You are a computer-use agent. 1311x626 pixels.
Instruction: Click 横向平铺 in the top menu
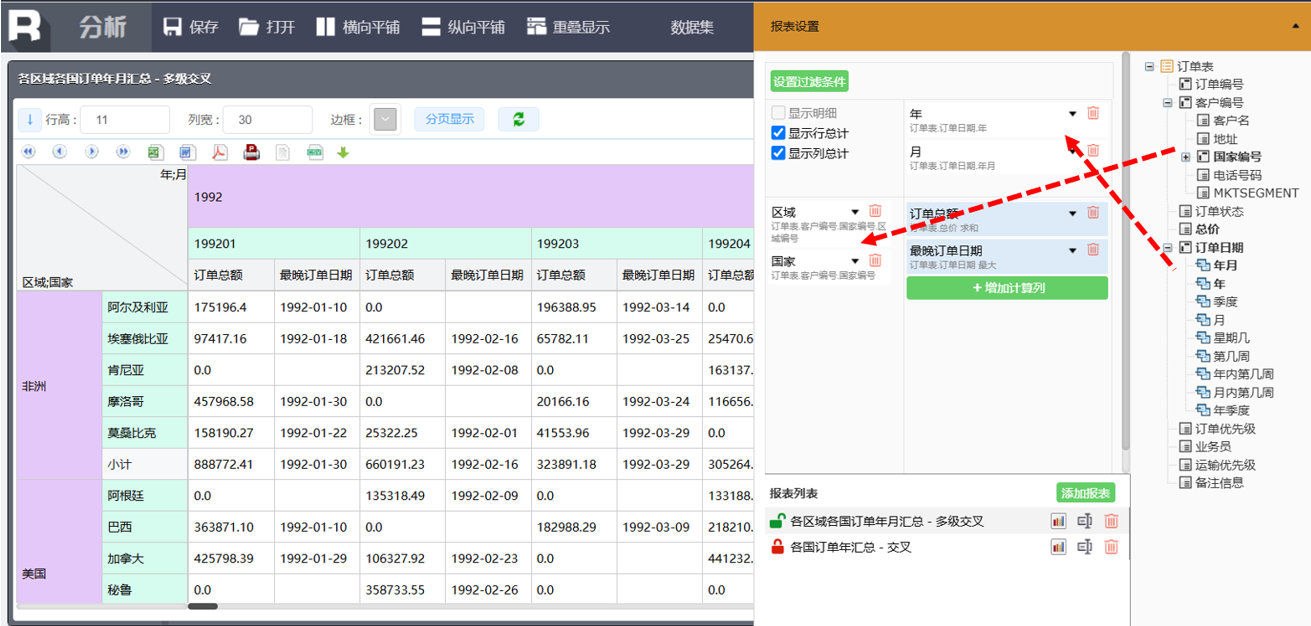tap(360, 27)
